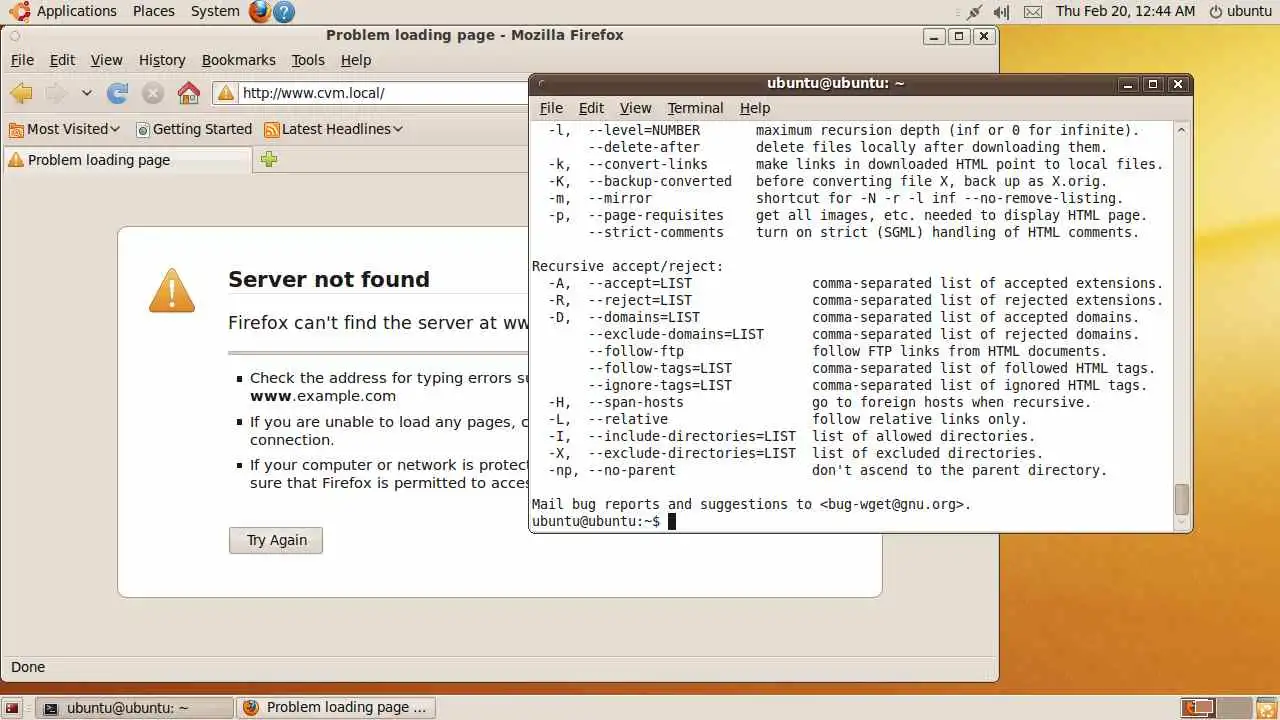
Task: Click the Show Desktop icon in bottom panel
Action: [x=13, y=708]
